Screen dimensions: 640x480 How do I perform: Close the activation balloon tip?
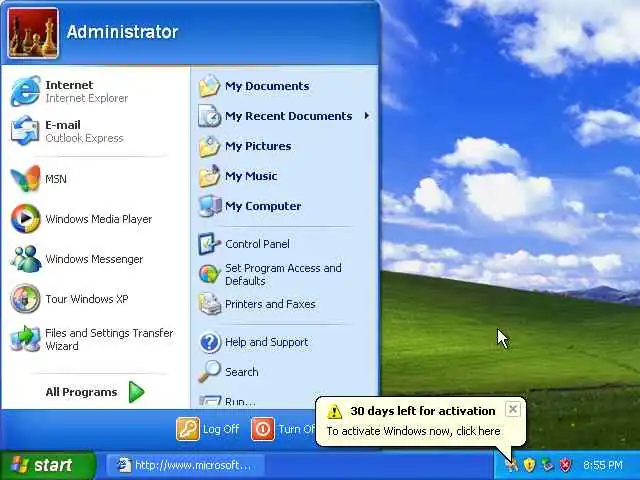click(513, 409)
